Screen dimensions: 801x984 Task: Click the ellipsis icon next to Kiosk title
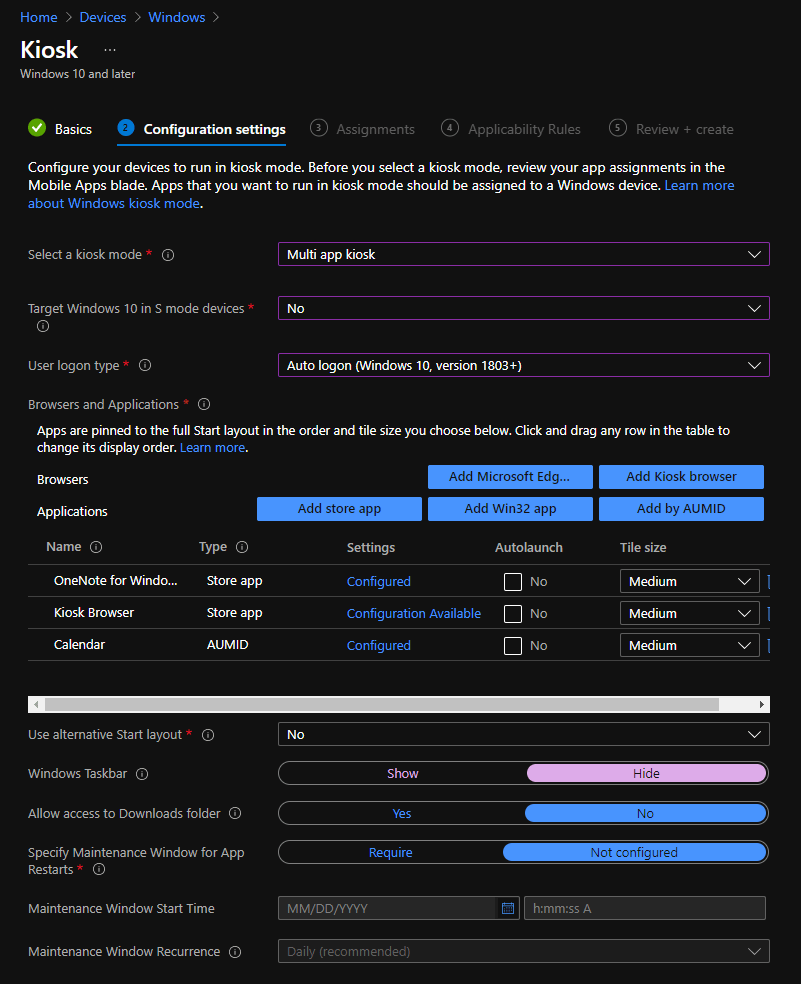pos(110,49)
